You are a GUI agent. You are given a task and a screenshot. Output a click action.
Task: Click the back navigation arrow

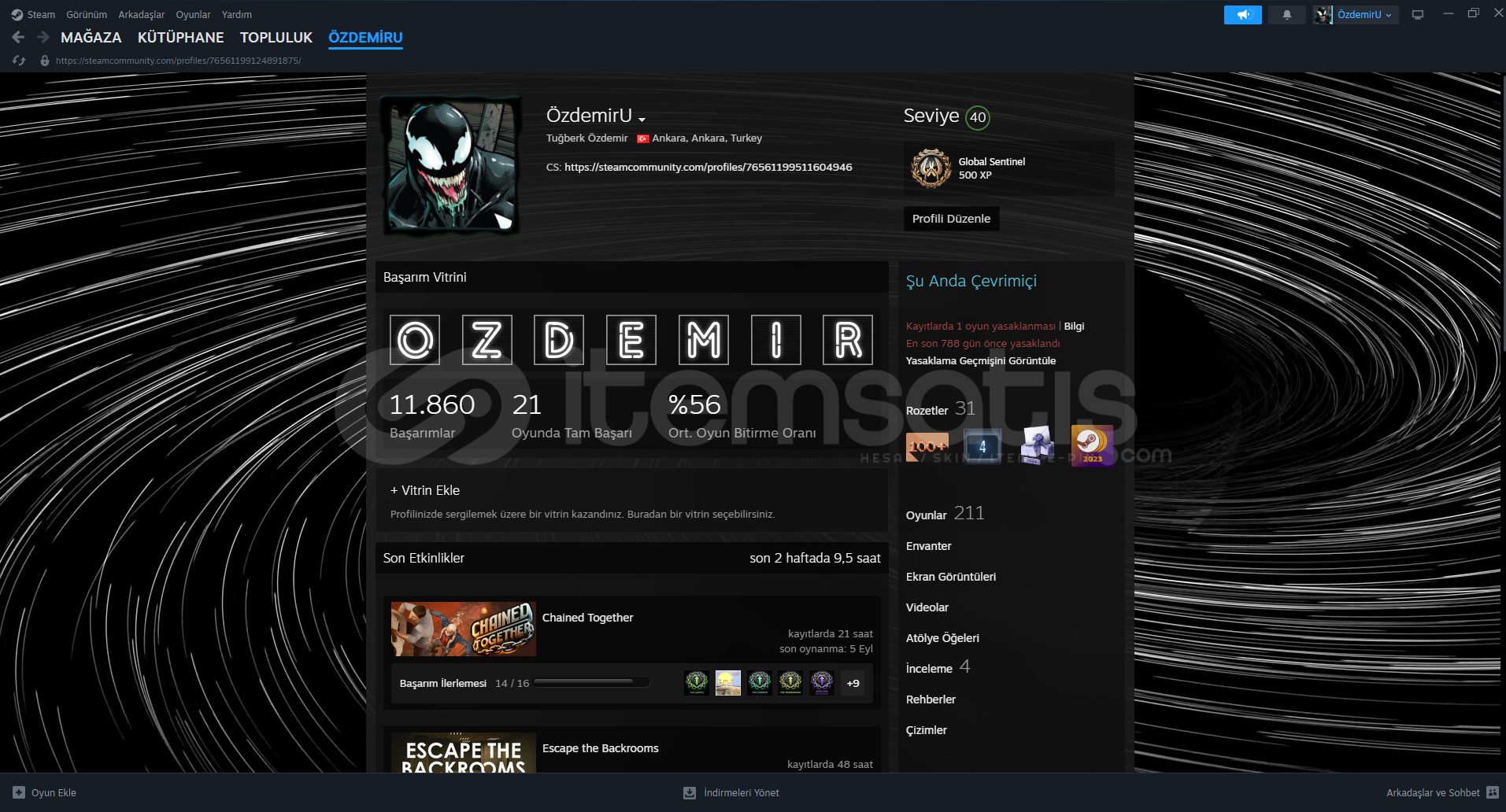click(18, 37)
